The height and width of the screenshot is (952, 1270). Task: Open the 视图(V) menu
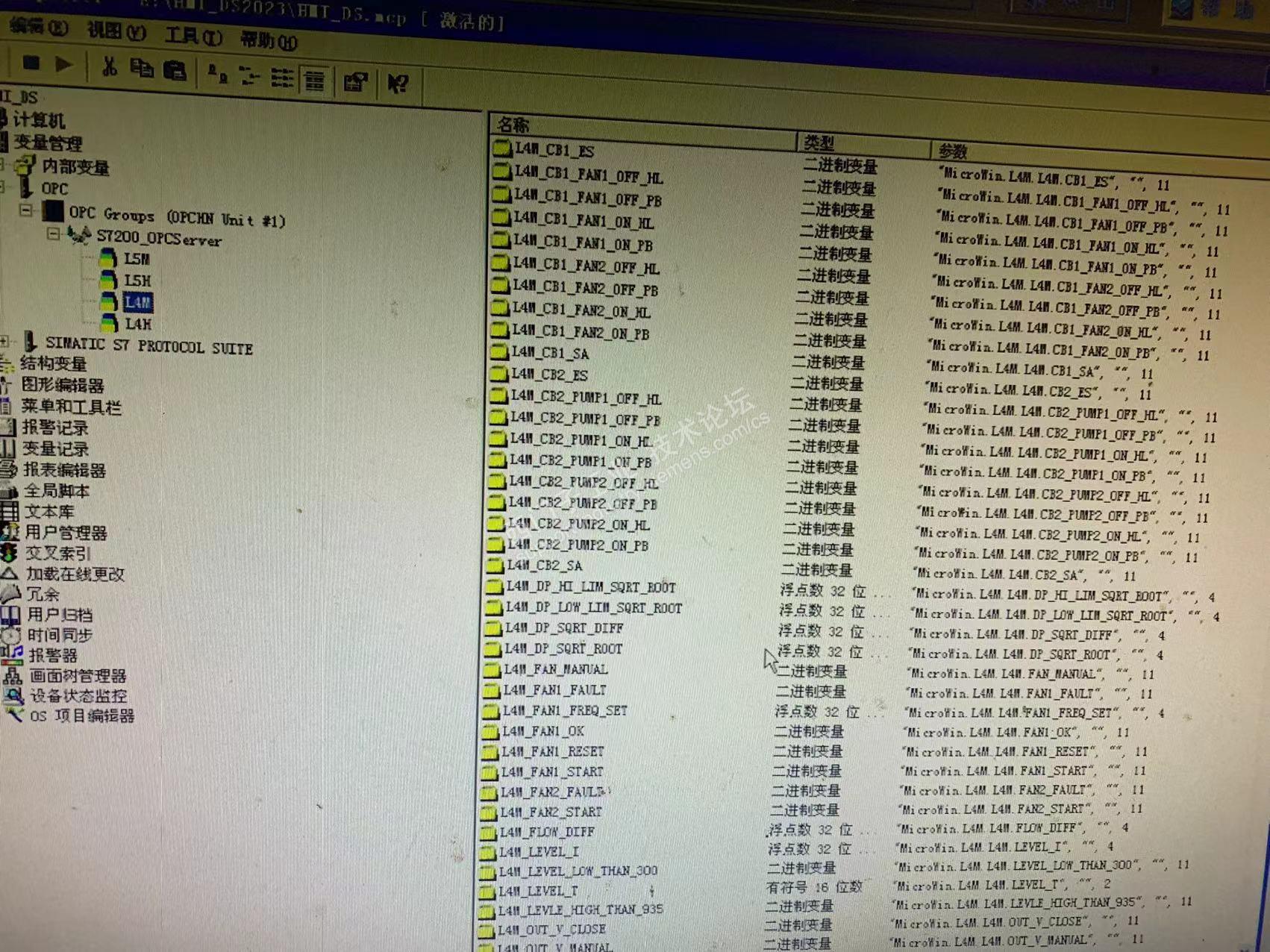click(x=116, y=31)
